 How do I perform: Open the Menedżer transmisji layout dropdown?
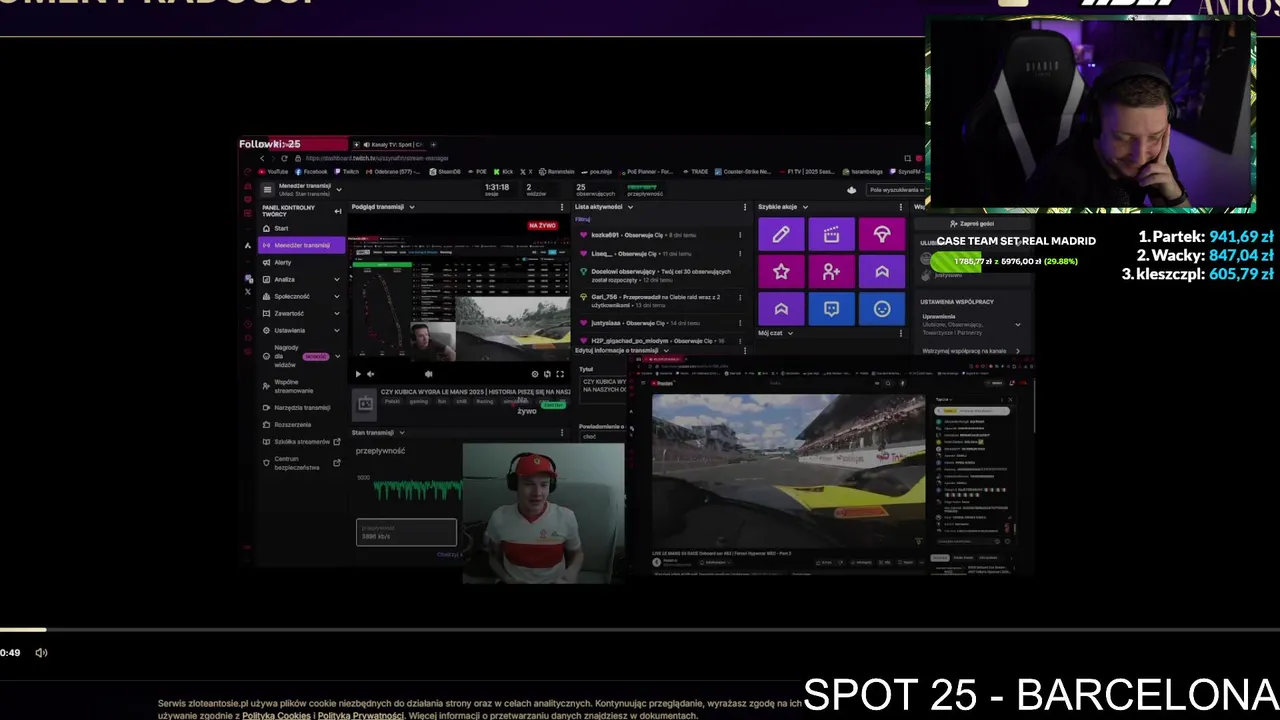click(338, 189)
